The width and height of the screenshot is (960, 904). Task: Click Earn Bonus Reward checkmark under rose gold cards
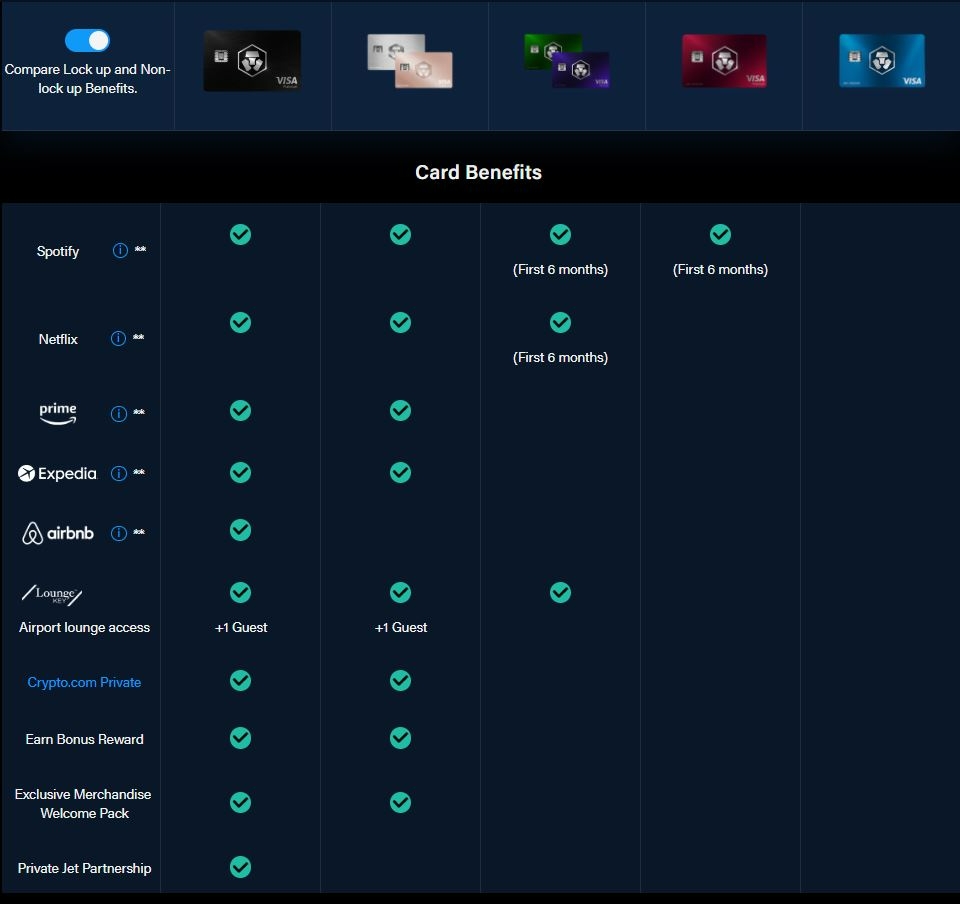point(400,738)
